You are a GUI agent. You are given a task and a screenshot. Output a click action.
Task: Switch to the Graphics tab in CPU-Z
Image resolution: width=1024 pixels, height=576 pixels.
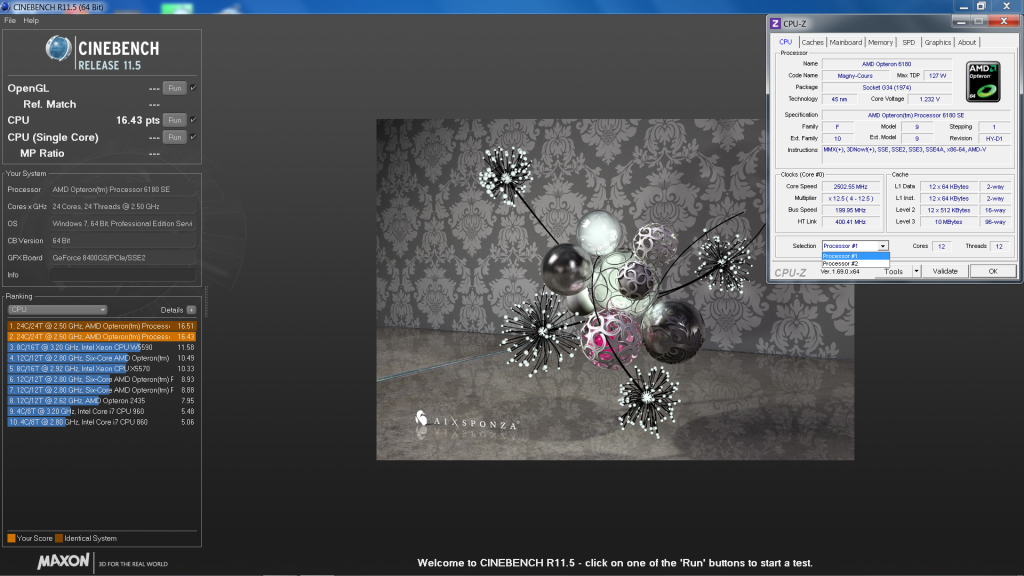(938, 42)
